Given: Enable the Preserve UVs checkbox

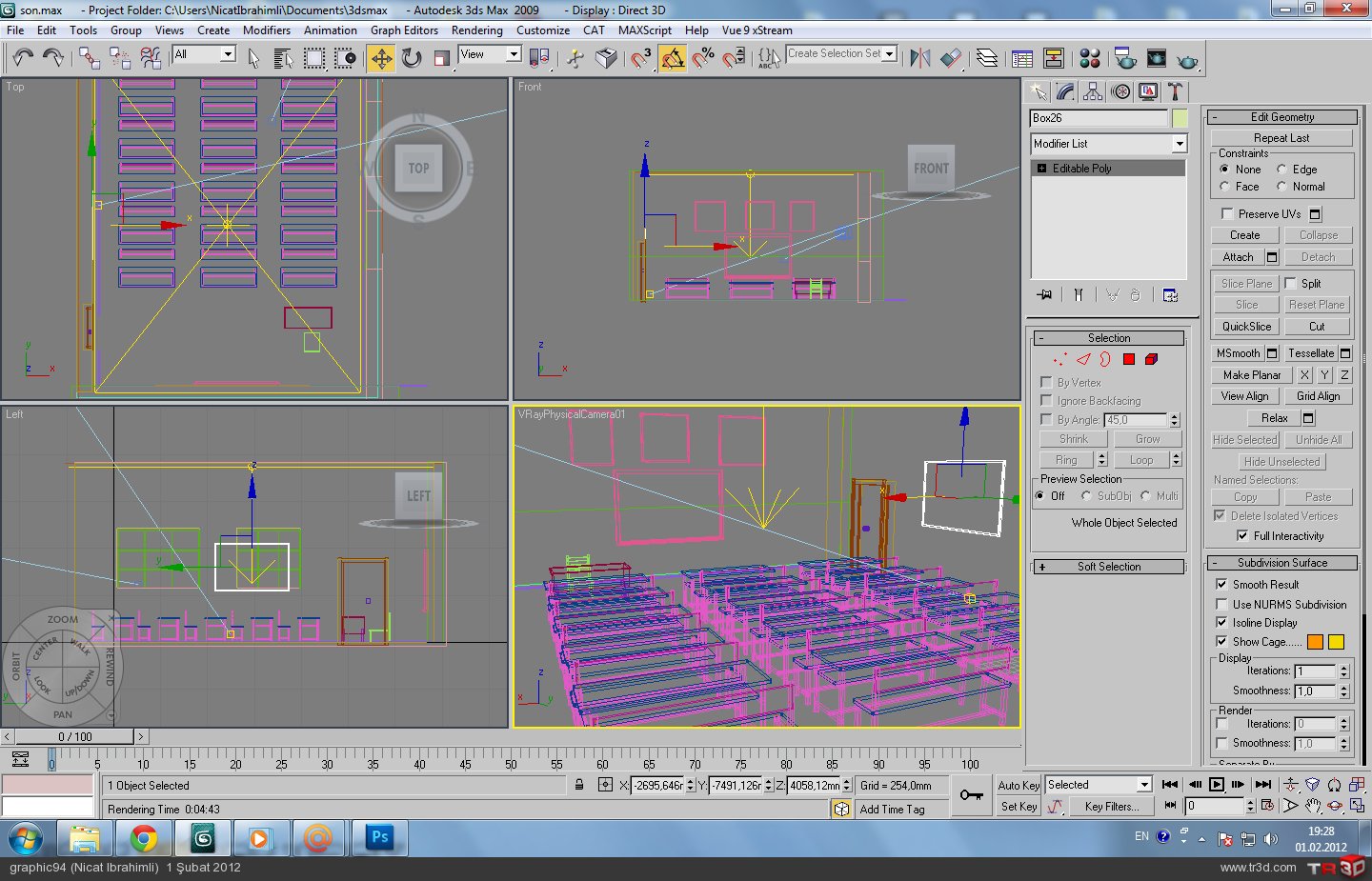Looking at the screenshot, I should click(1227, 213).
